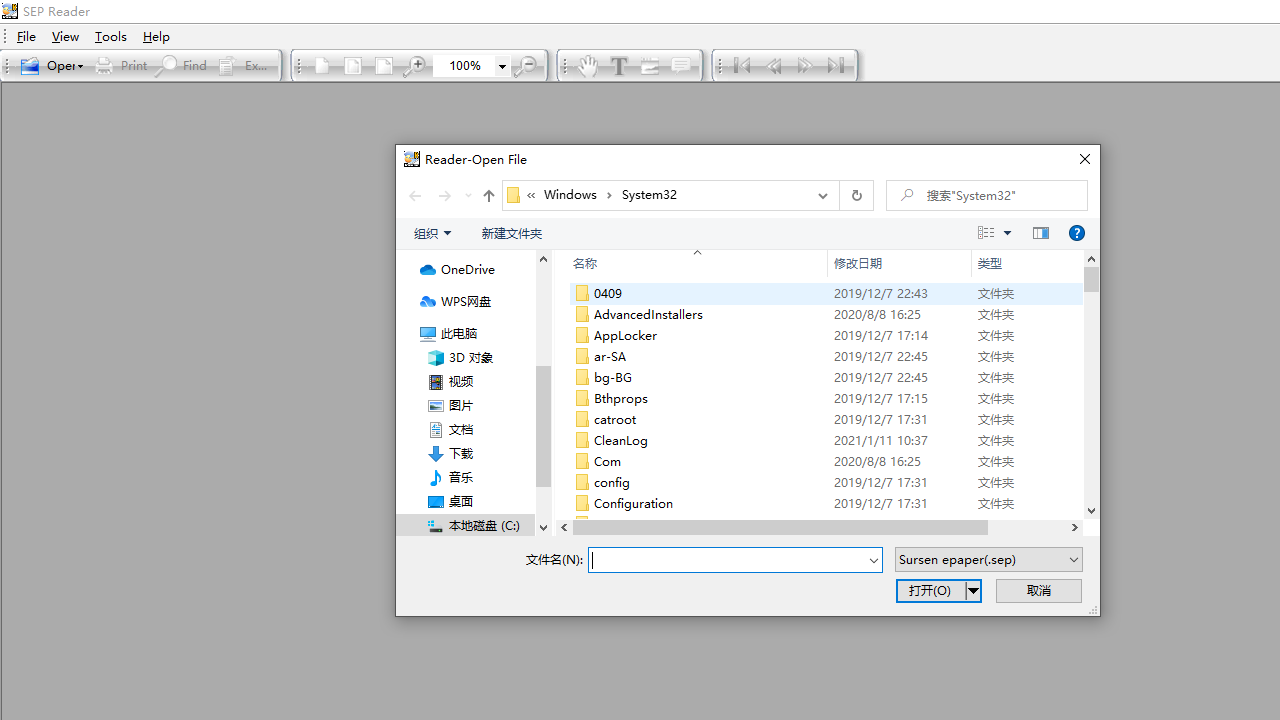Click the 取消 button
1280x720 pixels.
pyautogui.click(x=1038, y=591)
